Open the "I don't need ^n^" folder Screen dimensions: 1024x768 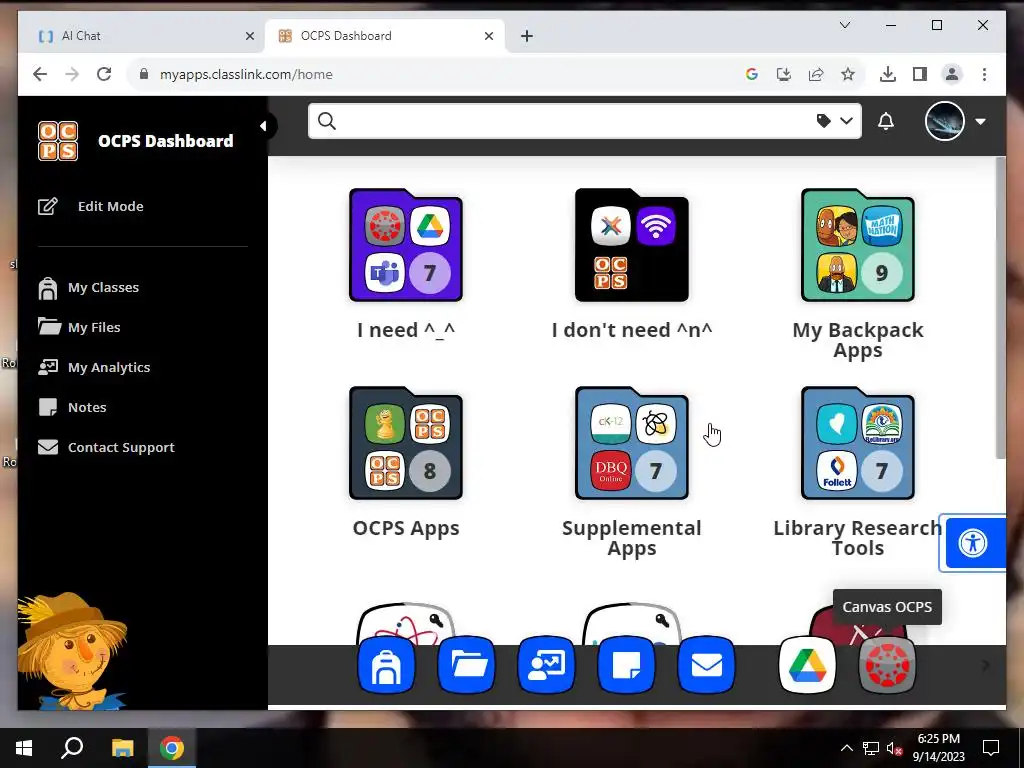(x=632, y=245)
